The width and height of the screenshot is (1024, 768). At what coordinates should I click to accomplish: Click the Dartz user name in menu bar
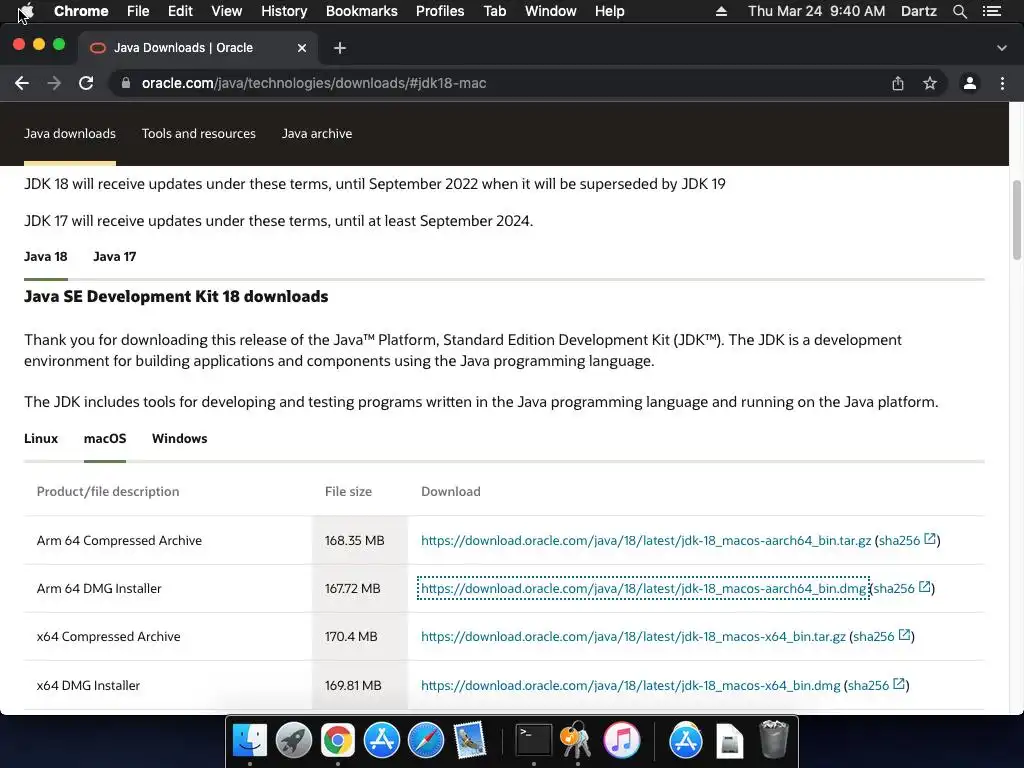pyautogui.click(x=919, y=11)
